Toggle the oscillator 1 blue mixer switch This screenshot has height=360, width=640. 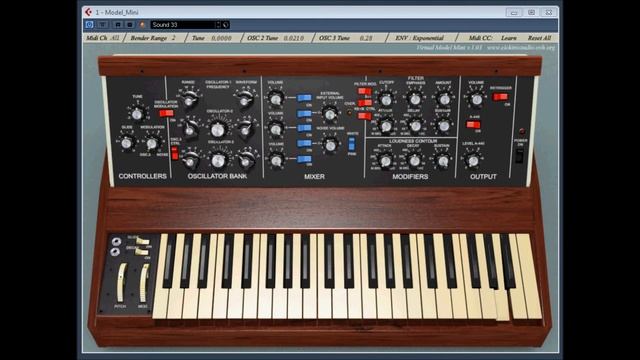304,98
